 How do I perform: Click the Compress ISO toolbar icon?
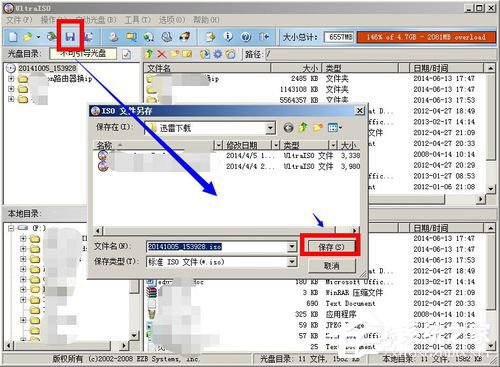coord(131,37)
